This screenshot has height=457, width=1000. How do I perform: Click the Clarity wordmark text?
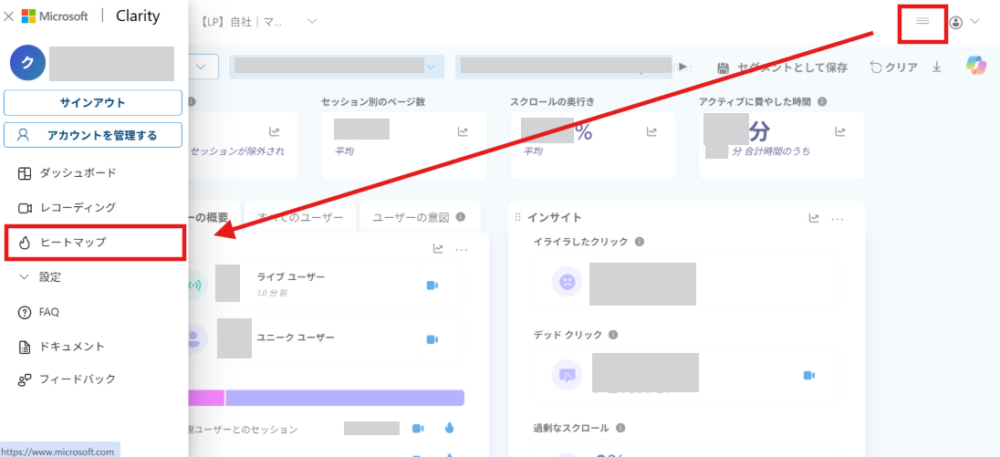[138, 17]
